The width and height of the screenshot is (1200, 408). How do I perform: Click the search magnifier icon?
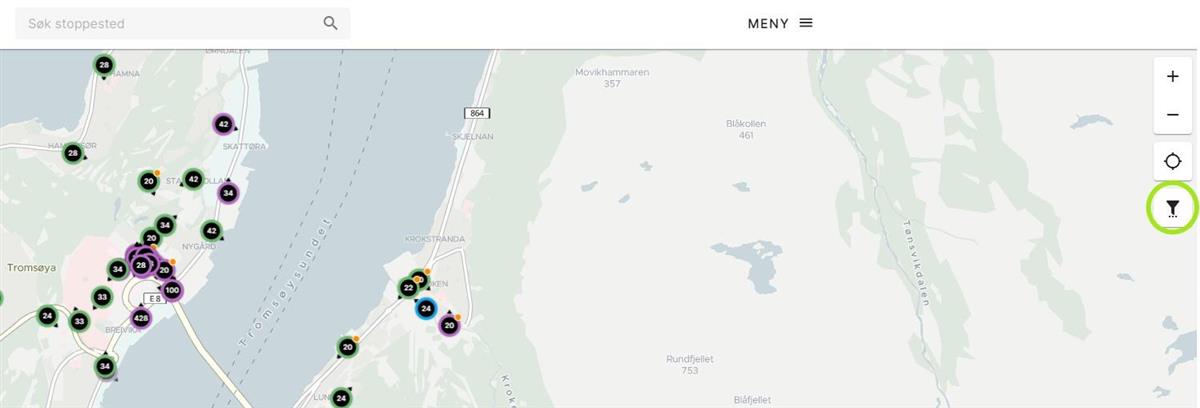pyautogui.click(x=331, y=23)
